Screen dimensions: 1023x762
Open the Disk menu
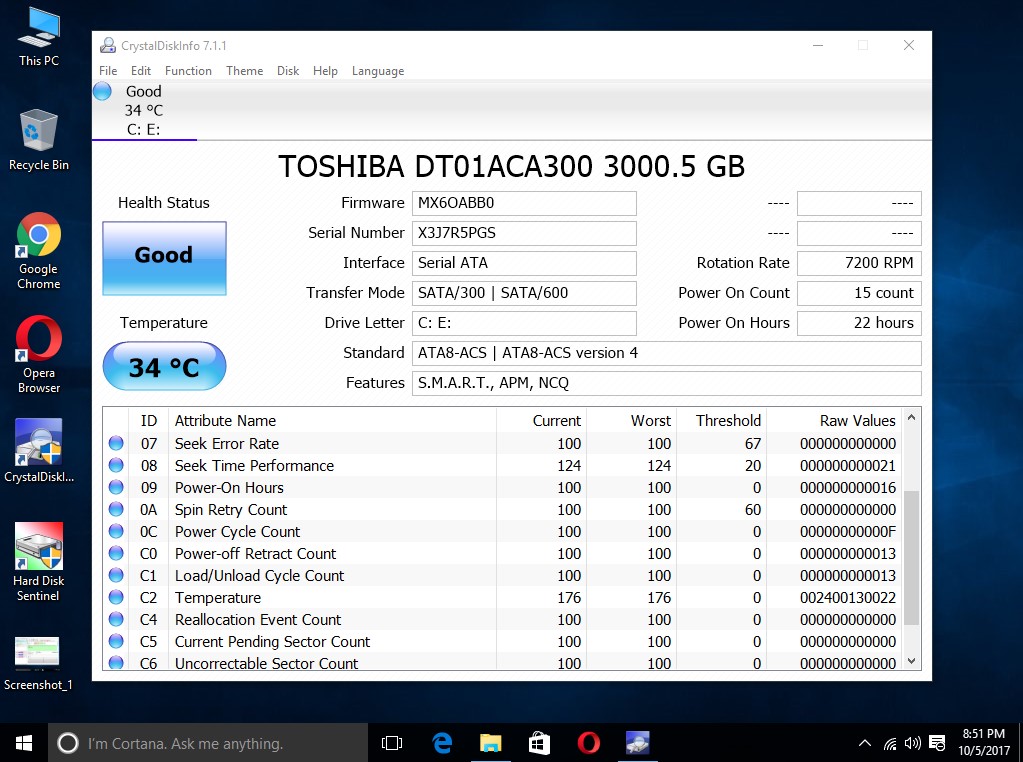tap(288, 71)
